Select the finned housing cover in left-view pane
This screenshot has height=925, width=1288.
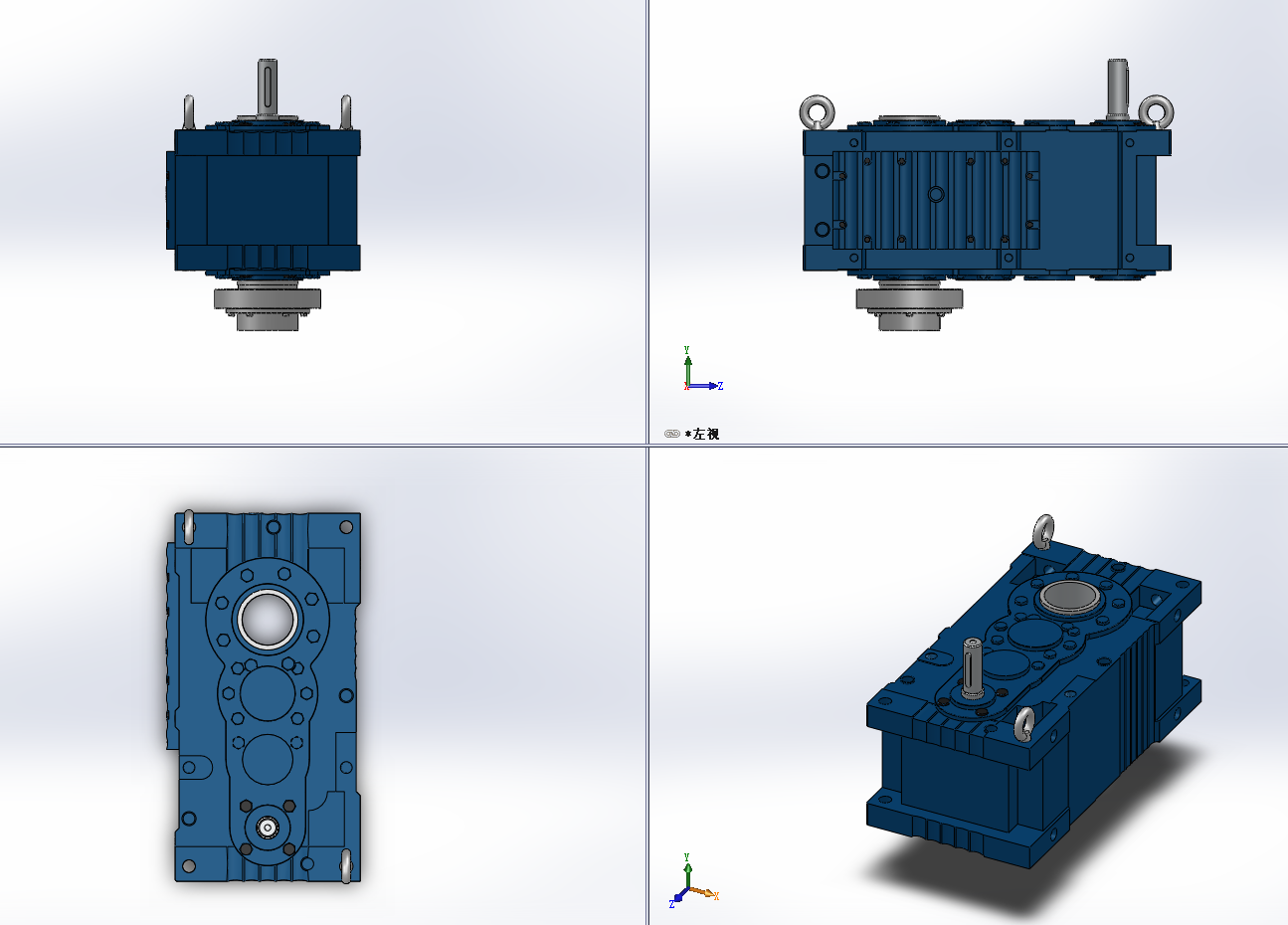tap(935, 201)
